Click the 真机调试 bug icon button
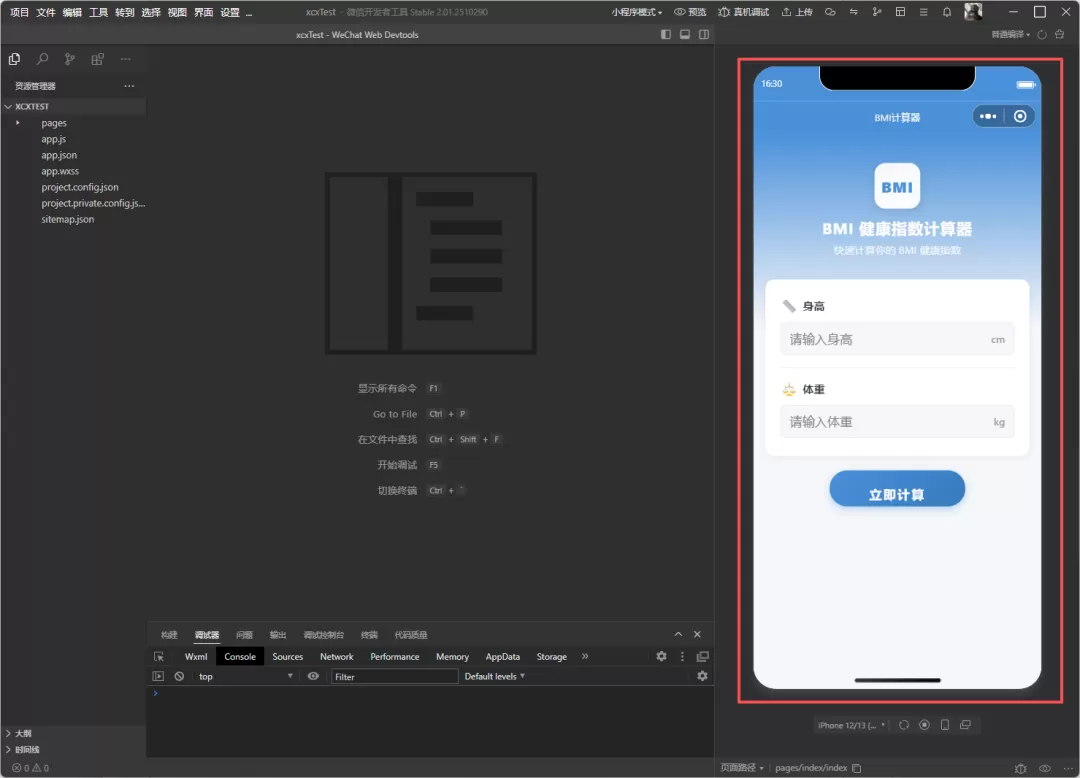This screenshot has height=778, width=1080. click(x=743, y=12)
